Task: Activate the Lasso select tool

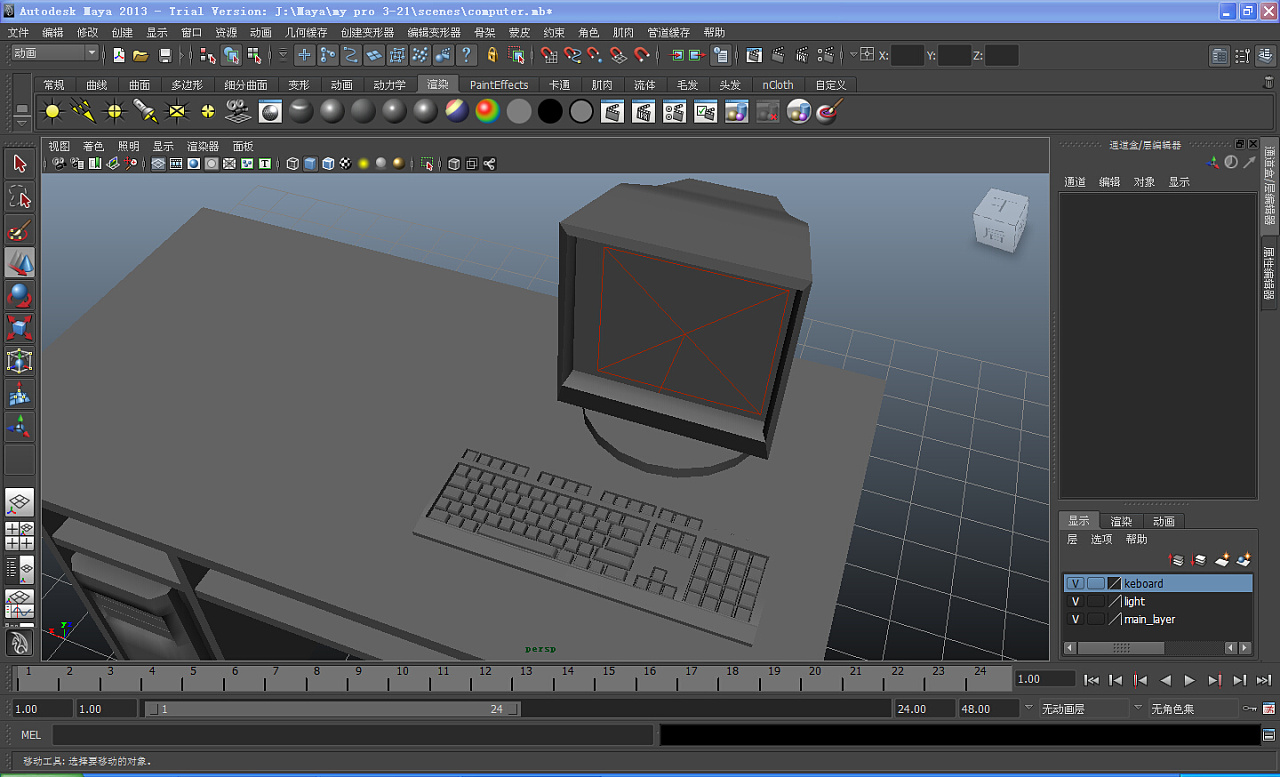Action: coord(20,197)
